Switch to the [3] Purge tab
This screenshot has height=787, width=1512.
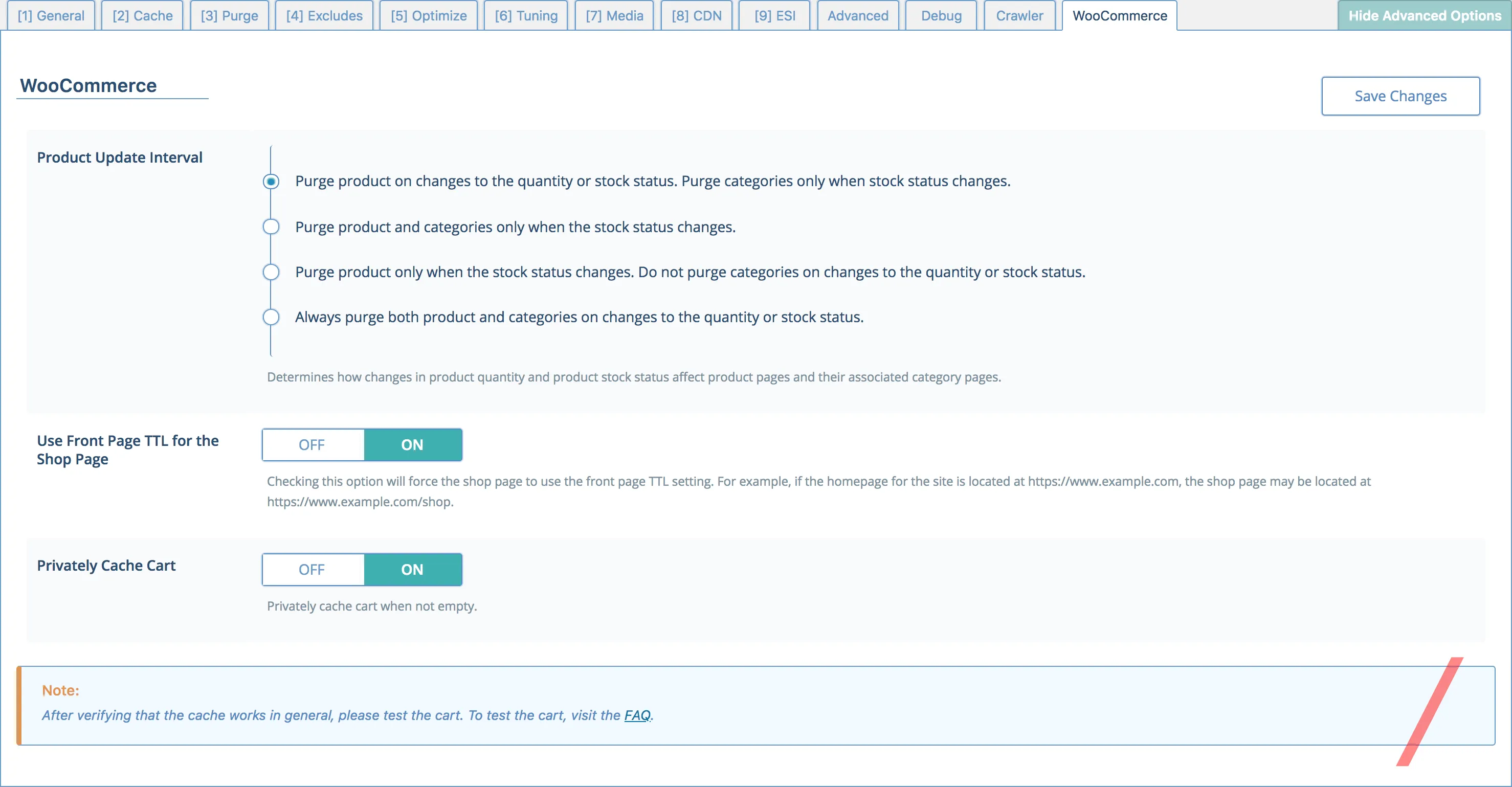(x=229, y=15)
